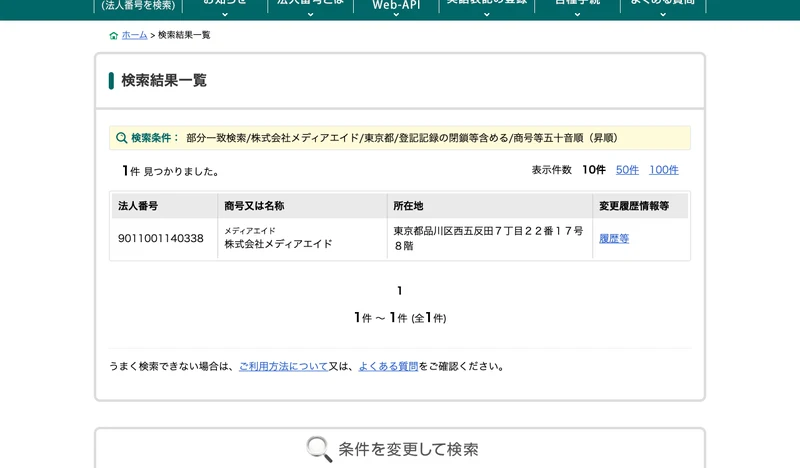Click the large magnifier icon by 条件を変更して検索
800x468 pixels.
(319, 449)
